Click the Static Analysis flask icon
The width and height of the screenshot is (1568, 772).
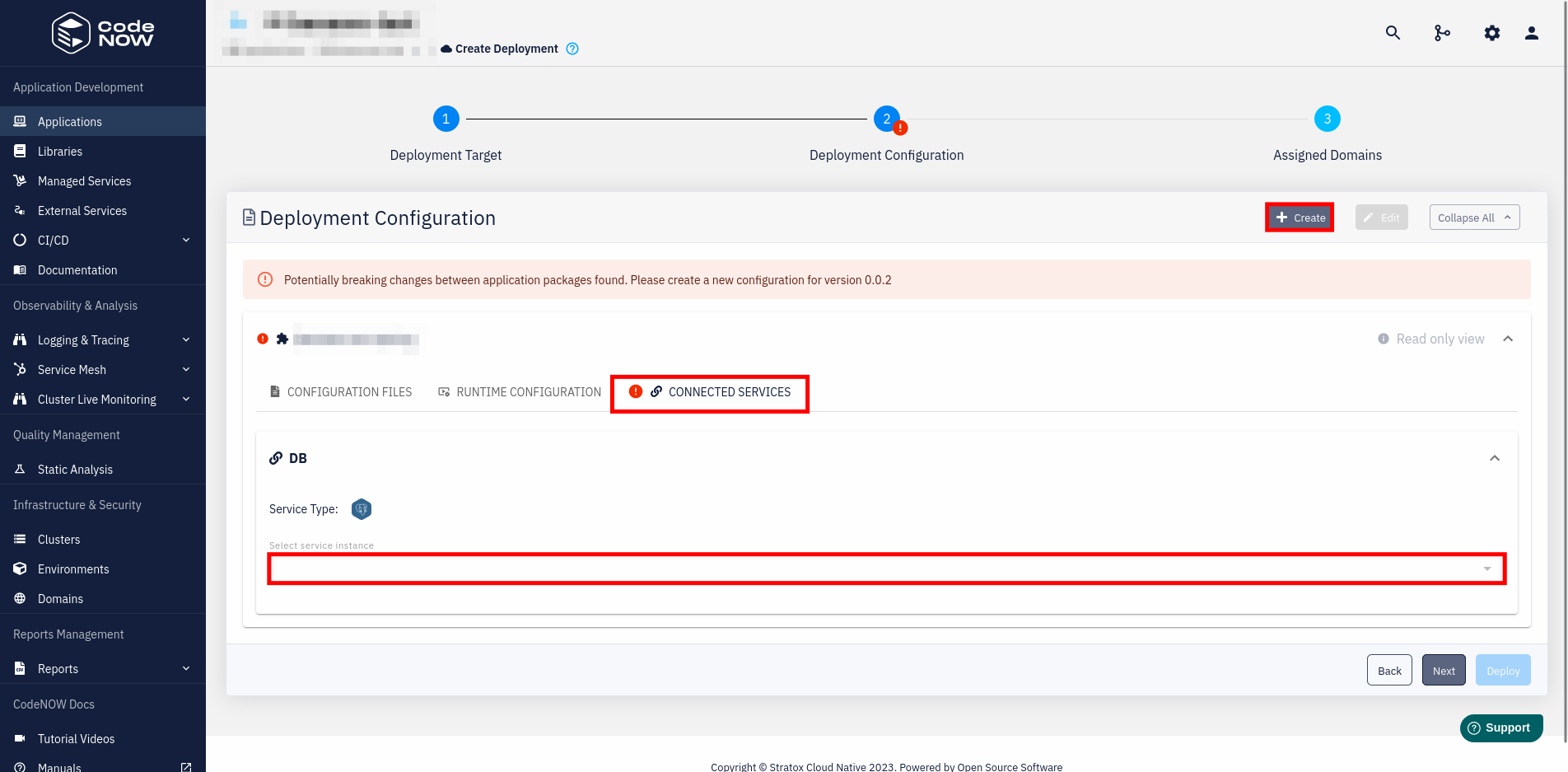pyautogui.click(x=20, y=469)
